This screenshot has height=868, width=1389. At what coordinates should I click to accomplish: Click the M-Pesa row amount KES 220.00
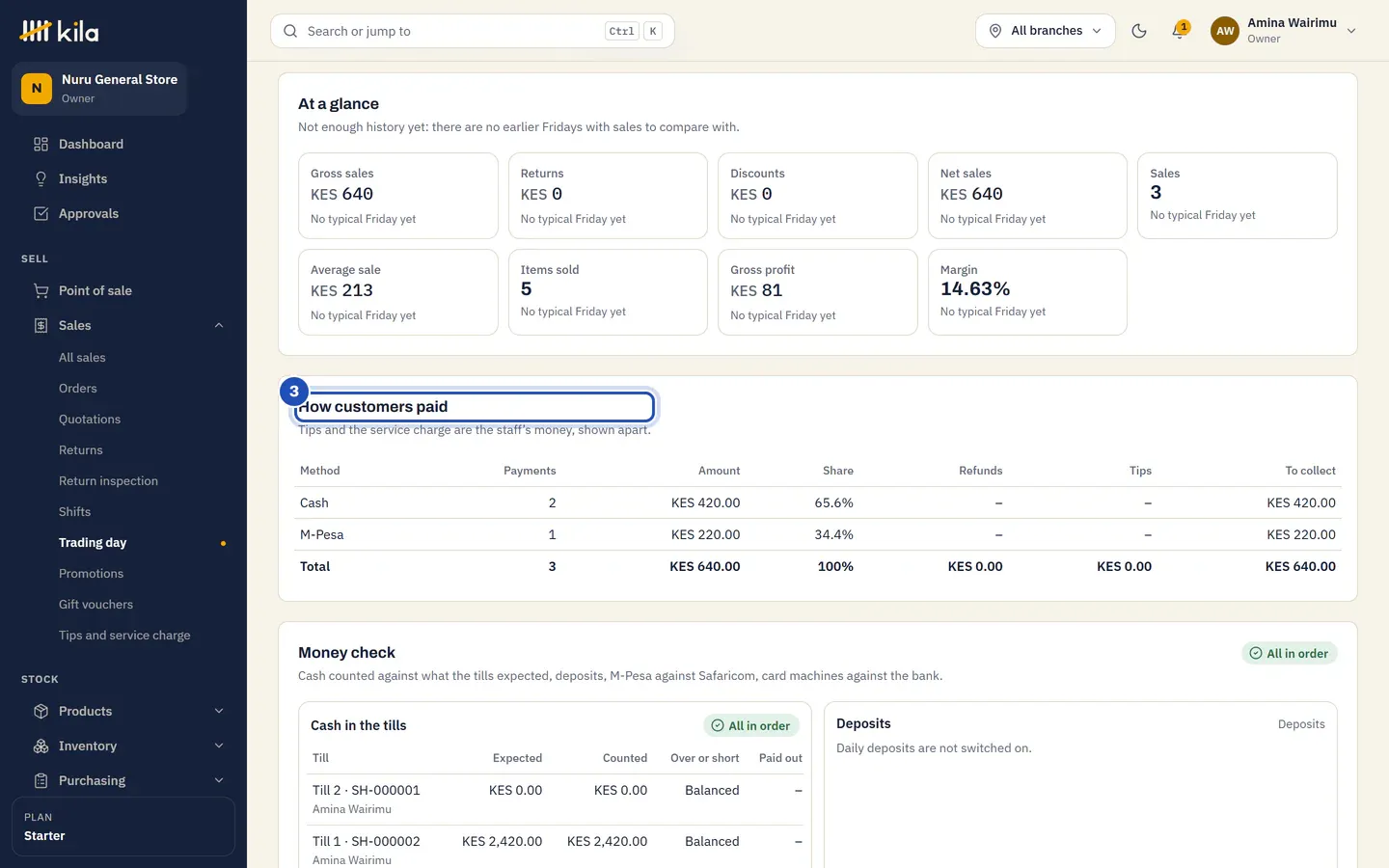pos(706,534)
